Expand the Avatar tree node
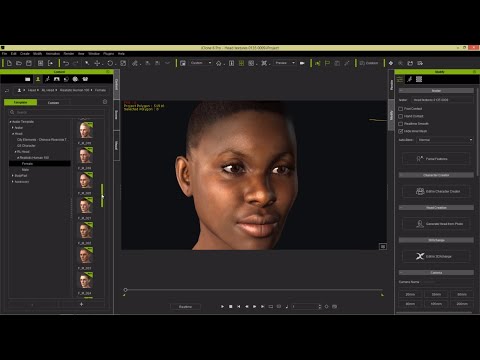 13,128
